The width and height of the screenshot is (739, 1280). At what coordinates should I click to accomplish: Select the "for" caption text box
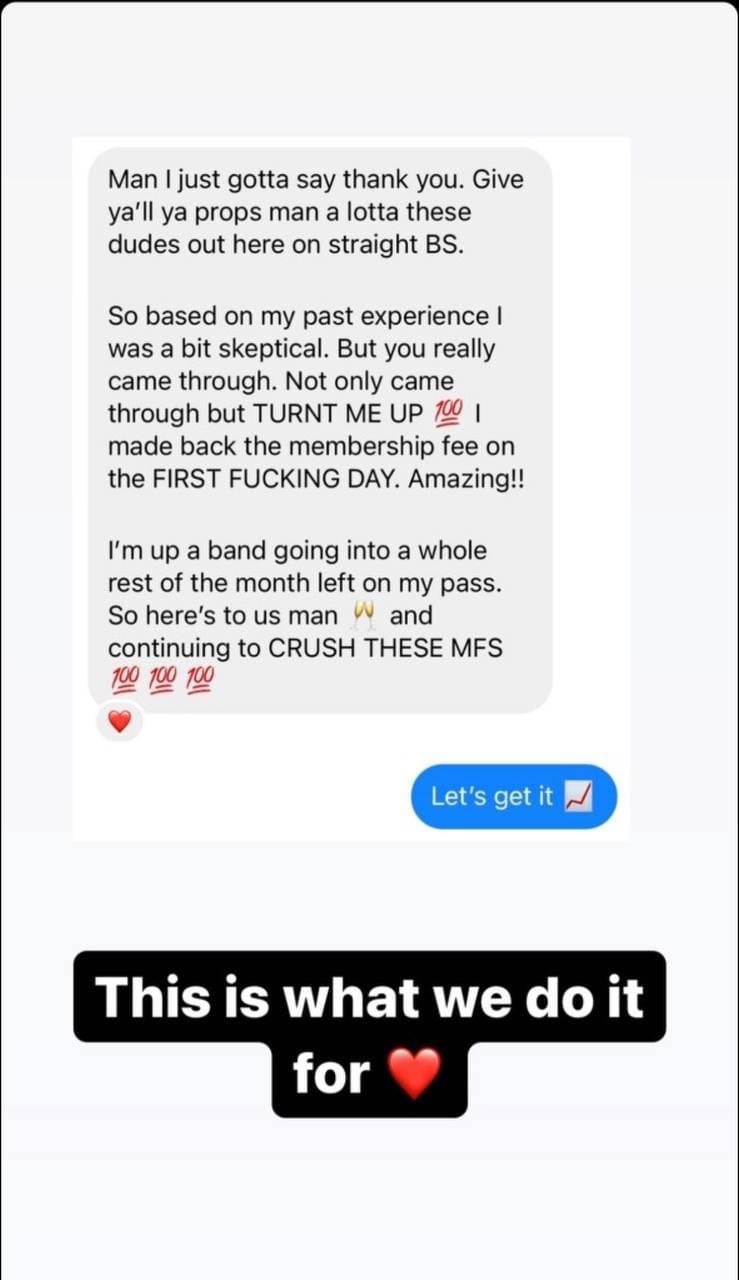369,1075
